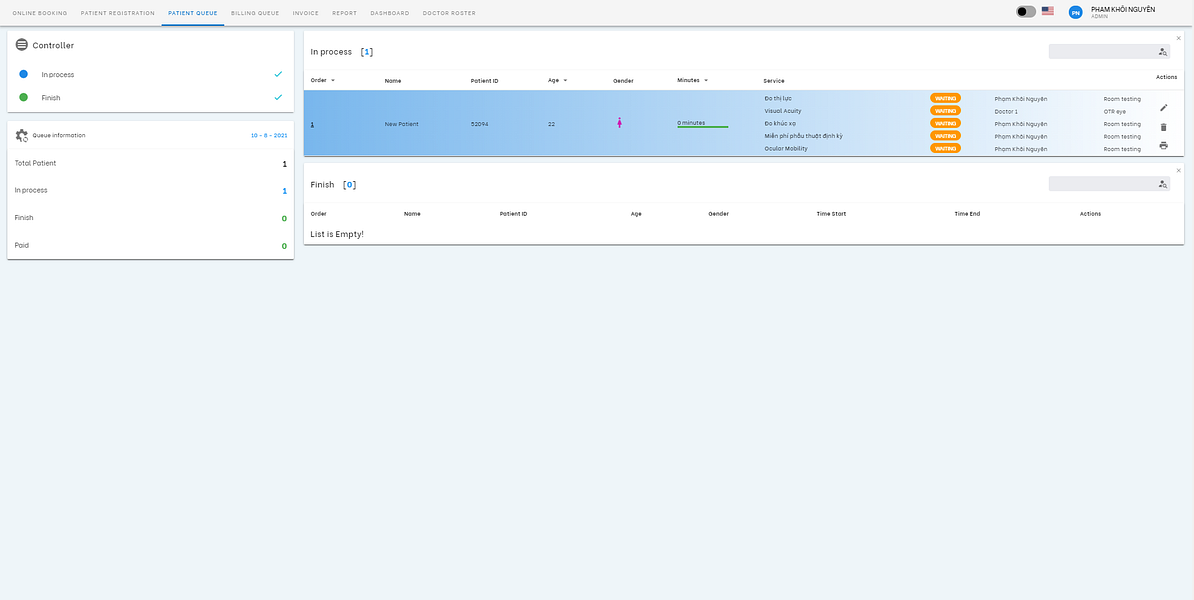Viewport: 1194px width, 600px height.
Task: Close the Finish panel
Action: 1179,170
